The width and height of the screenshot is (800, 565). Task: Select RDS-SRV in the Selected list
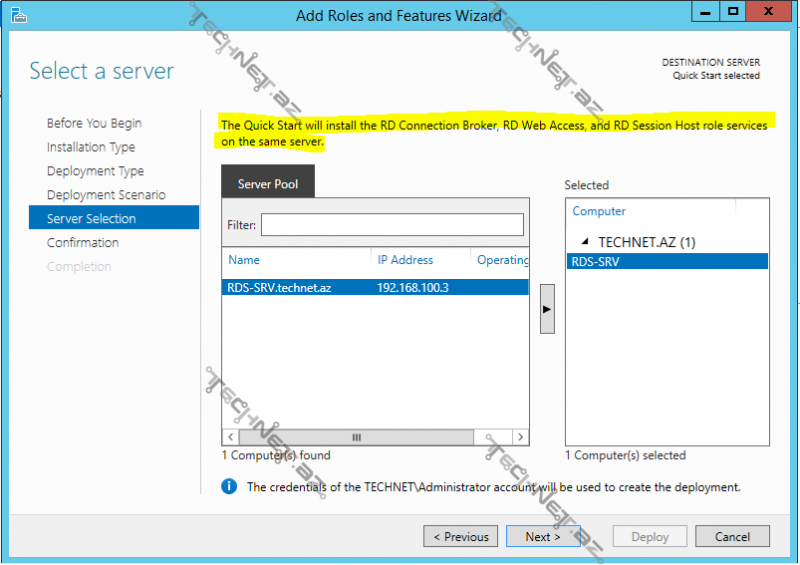point(666,261)
